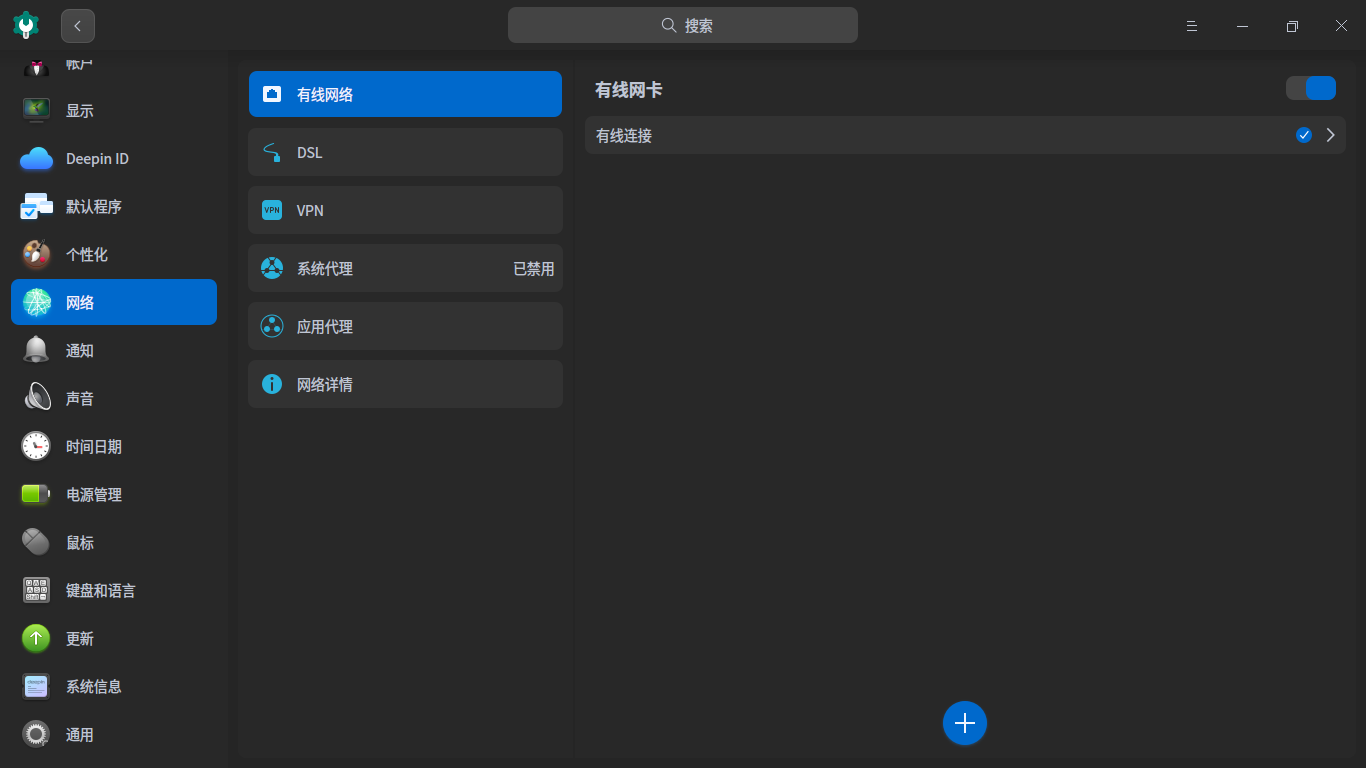This screenshot has width=1366, height=768.
Task: Click the 网络详情 info icon
Action: (x=272, y=384)
